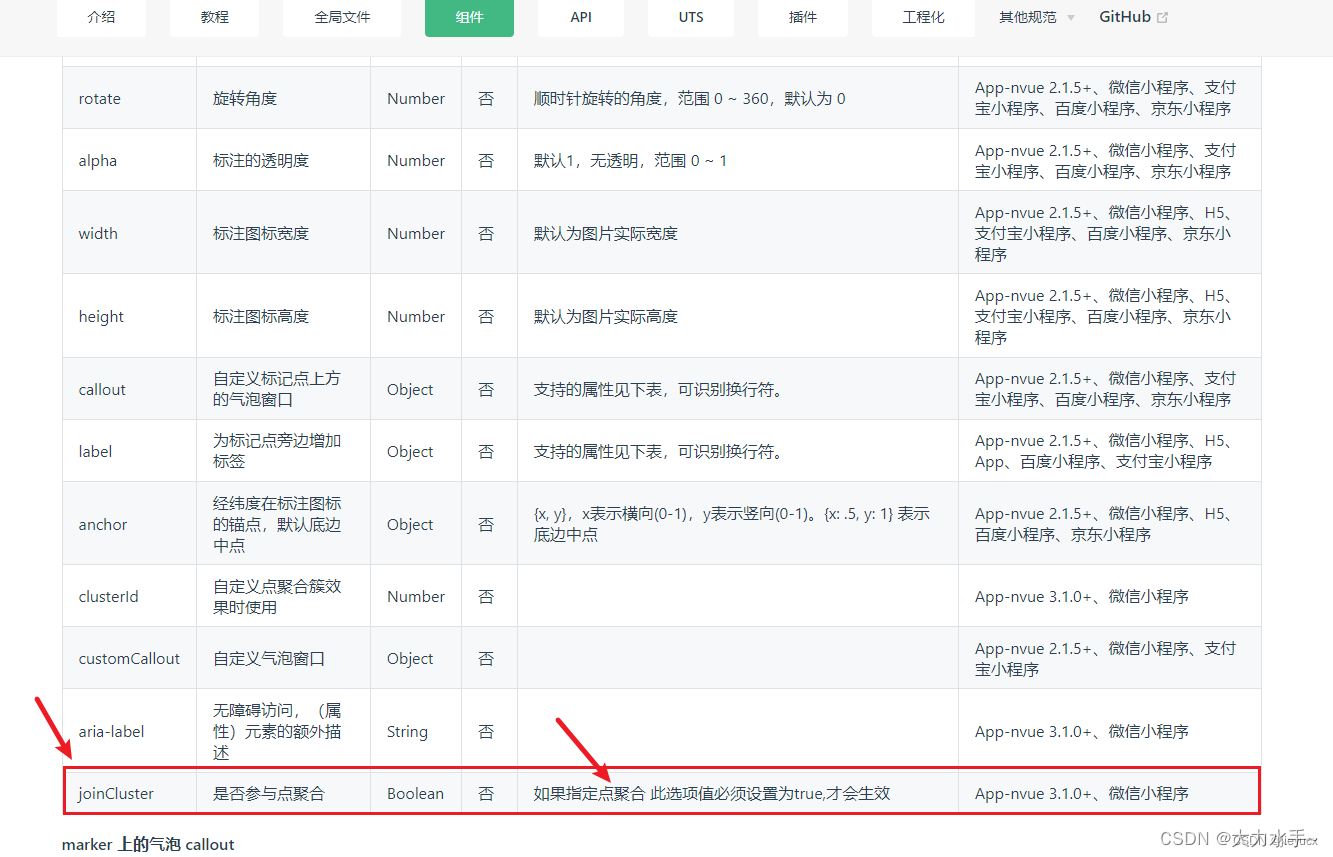
Task: Select the anchor property name cell
Action: [130, 524]
